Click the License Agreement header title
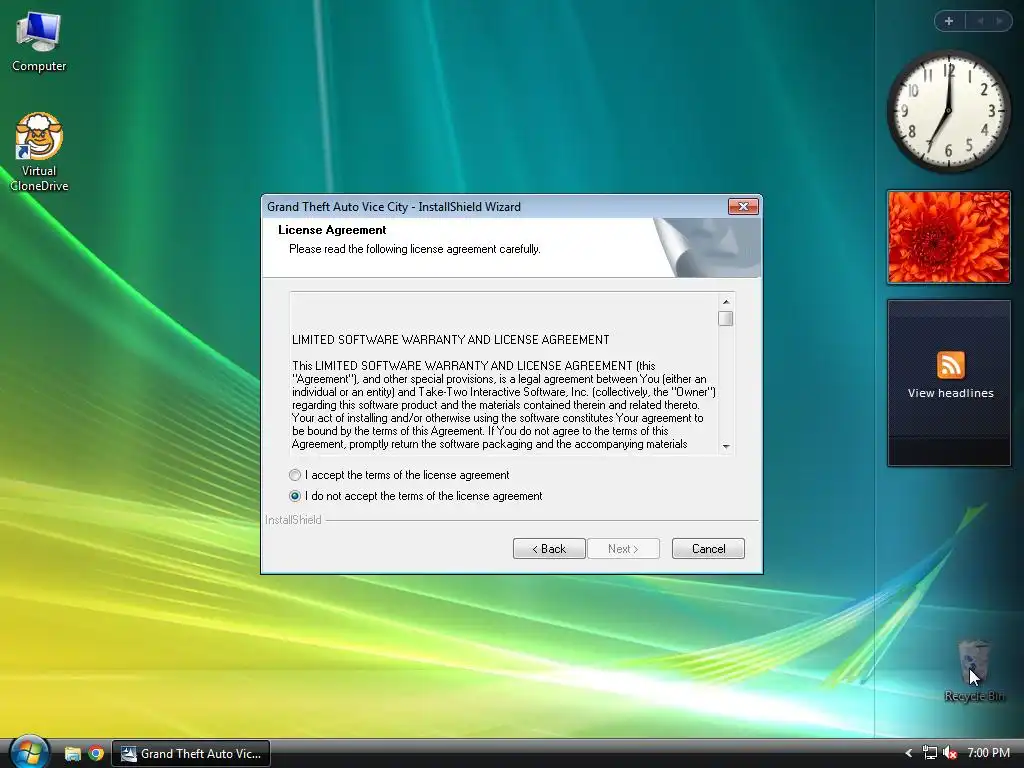The width and height of the screenshot is (1024, 768). click(x=332, y=230)
